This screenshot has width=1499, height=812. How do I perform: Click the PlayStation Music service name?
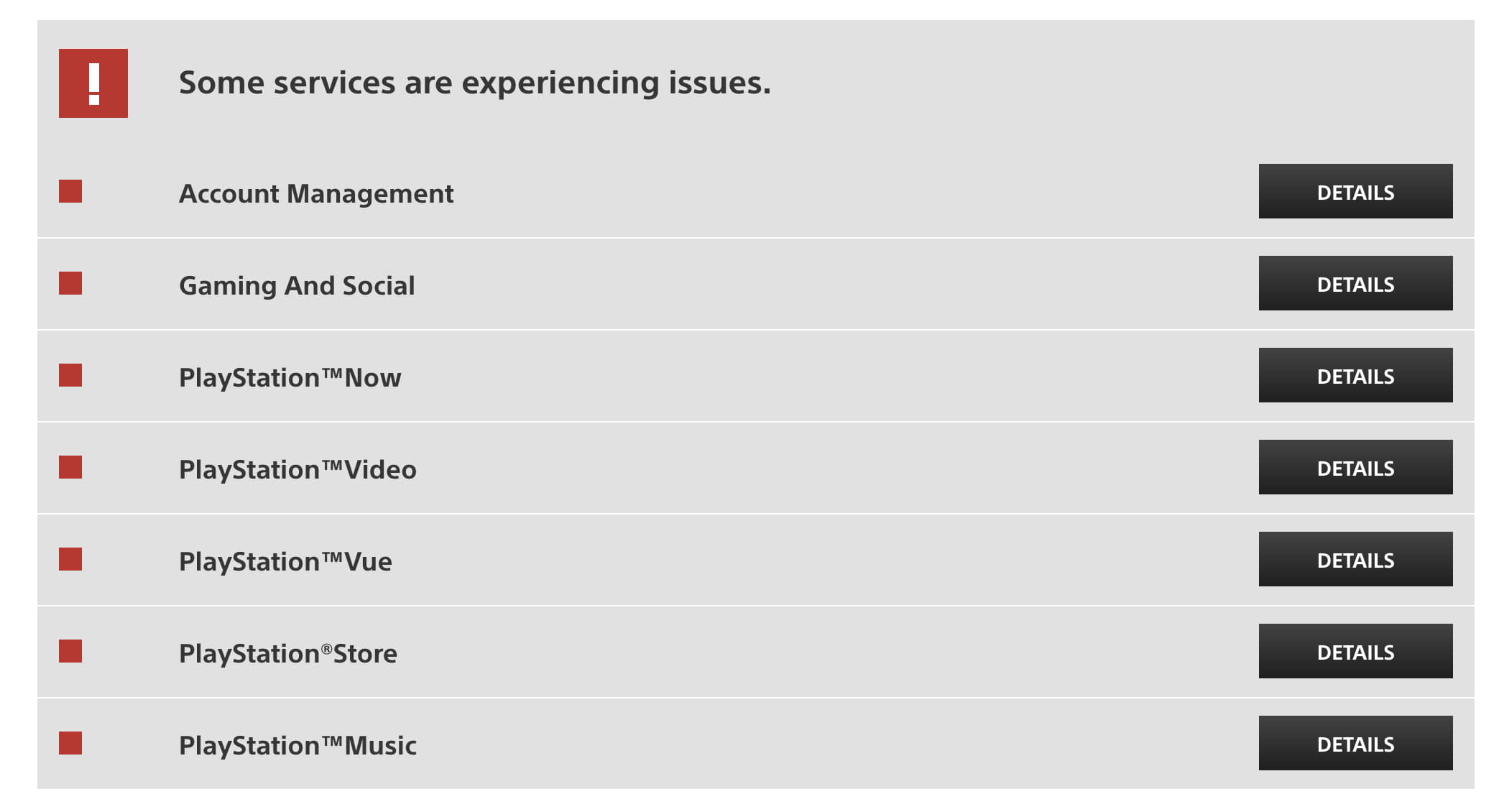tap(298, 745)
